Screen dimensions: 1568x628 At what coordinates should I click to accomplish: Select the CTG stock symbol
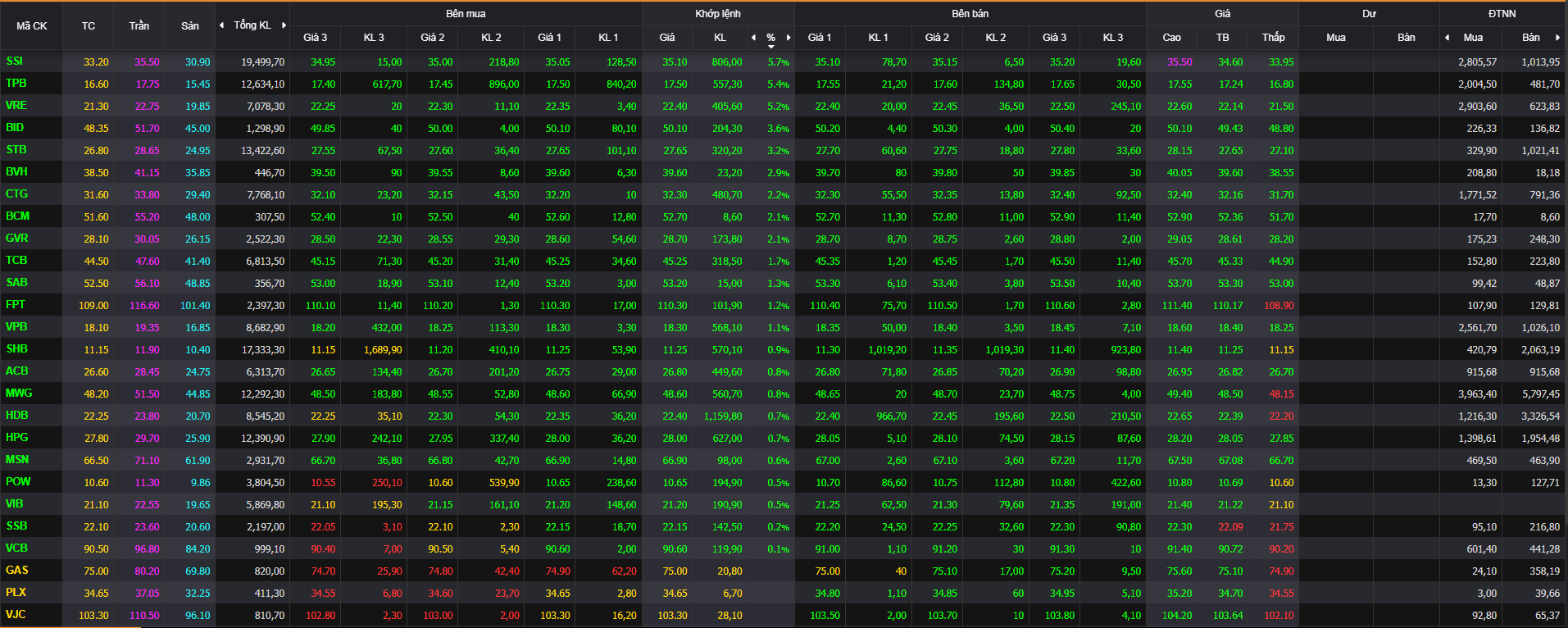(x=16, y=194)
